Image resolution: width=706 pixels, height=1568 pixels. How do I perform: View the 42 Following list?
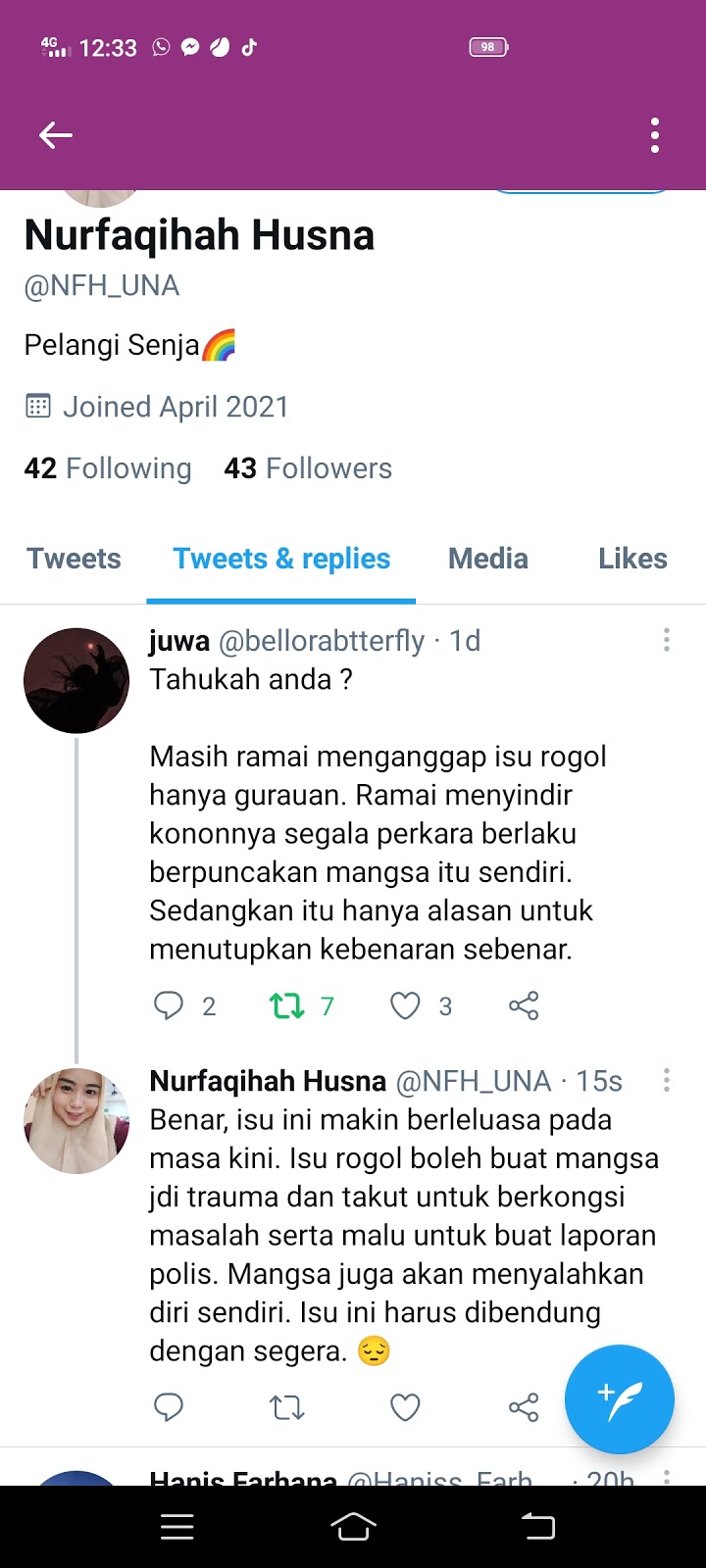pos(108,468)
